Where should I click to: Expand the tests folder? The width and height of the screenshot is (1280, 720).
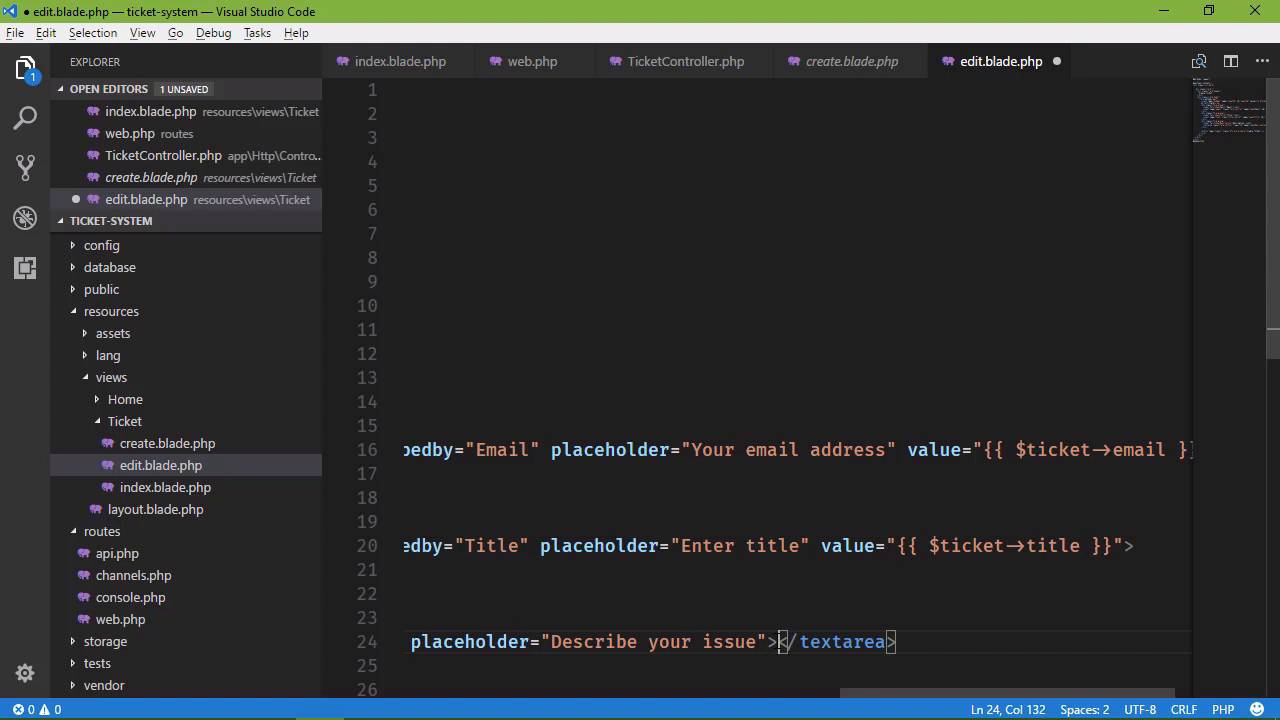72,663
